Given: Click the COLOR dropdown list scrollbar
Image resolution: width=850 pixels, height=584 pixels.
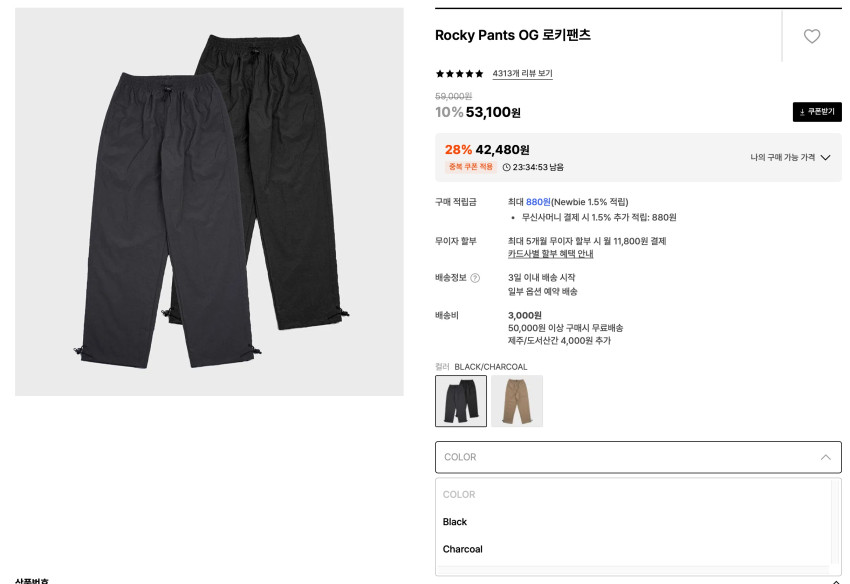Looking at the screenshot, I should pos(836,522).
